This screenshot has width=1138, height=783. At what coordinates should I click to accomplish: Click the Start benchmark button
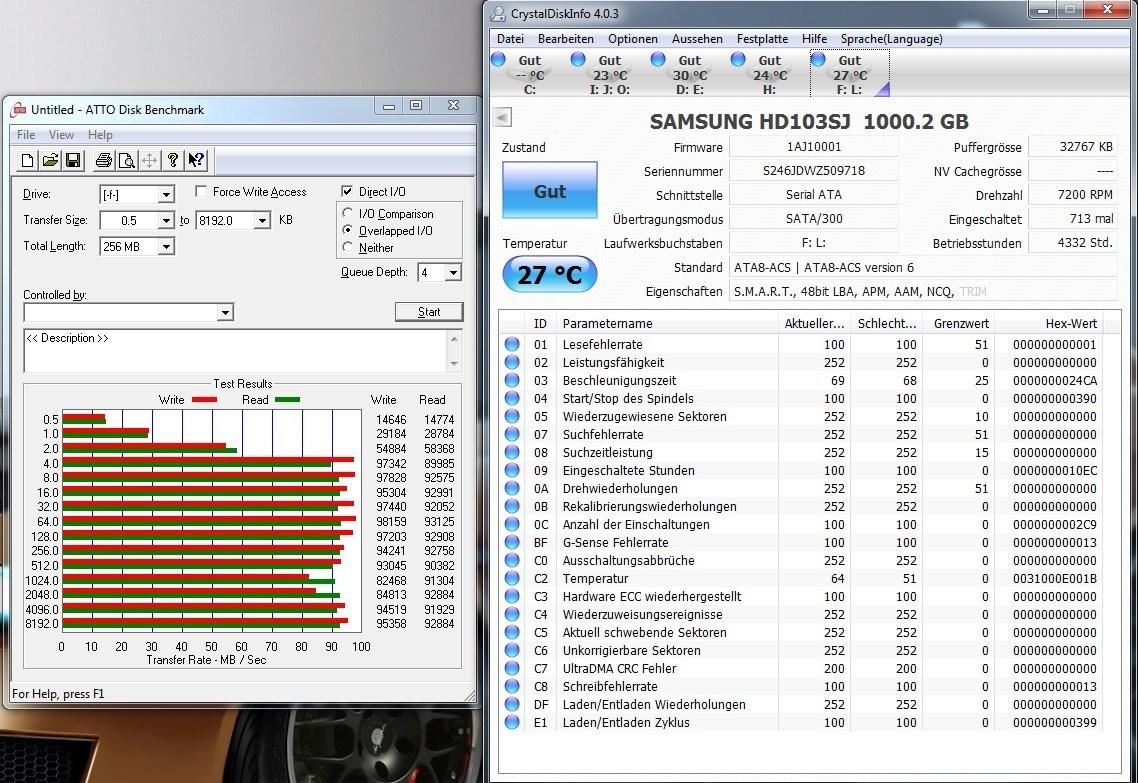pyautogui.click(x=429, y=312)
